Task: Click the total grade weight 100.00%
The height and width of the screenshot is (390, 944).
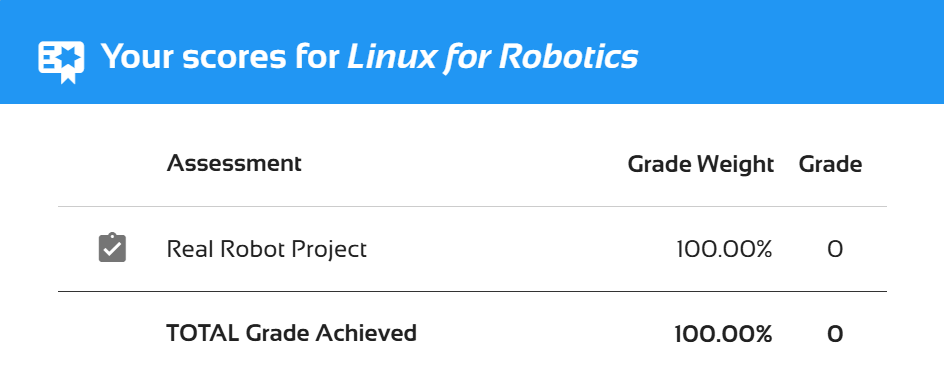Action: (x=723, y=334)
